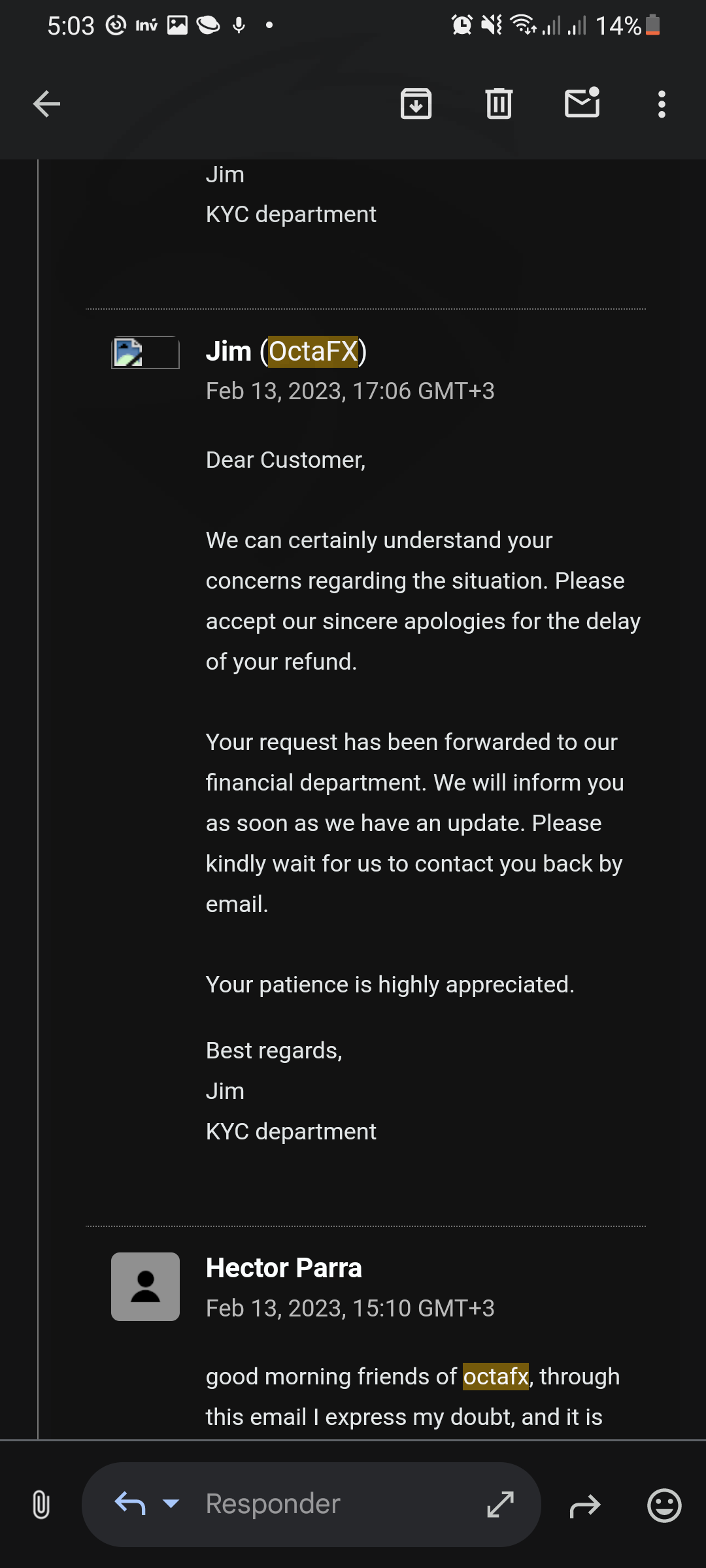Viewport: 706px width, 1568px height.
Task: Archive this email conversation
Action: [x=416, y=104]
